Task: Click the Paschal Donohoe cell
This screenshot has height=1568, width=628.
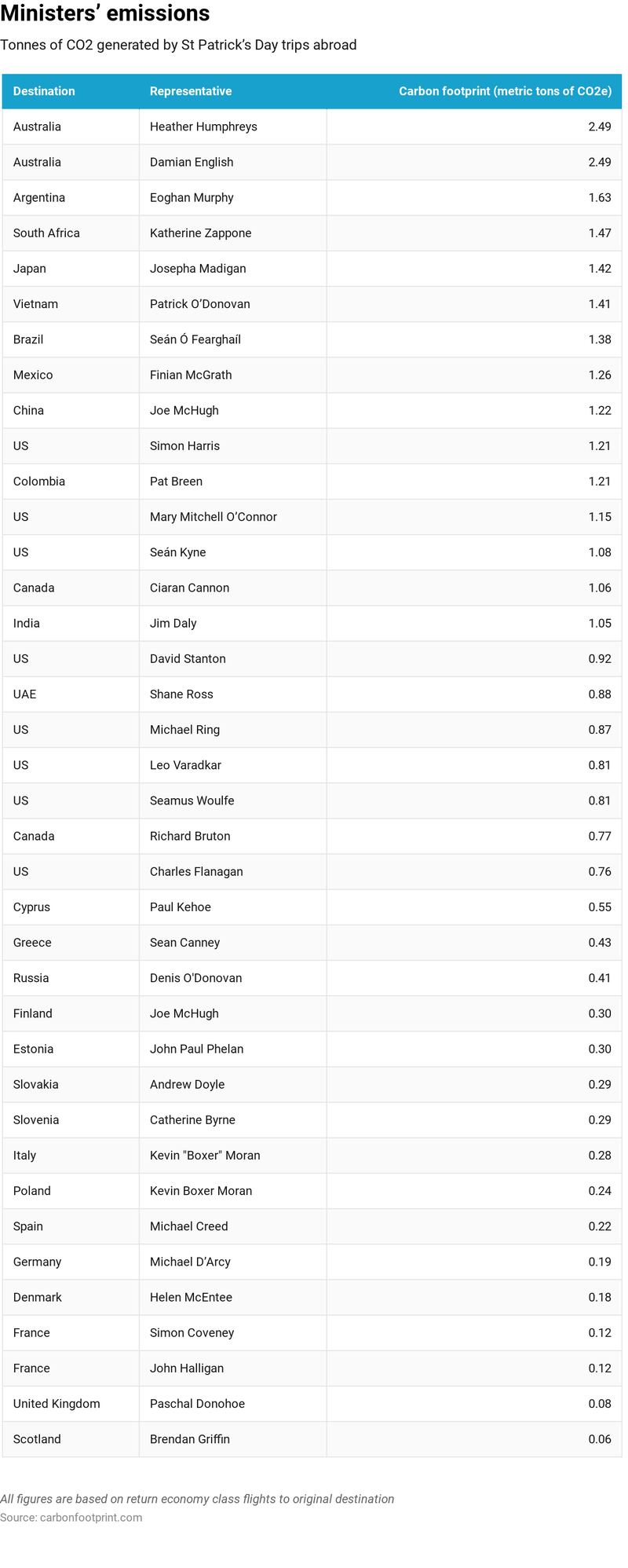Action: [x=197, y=1403]
